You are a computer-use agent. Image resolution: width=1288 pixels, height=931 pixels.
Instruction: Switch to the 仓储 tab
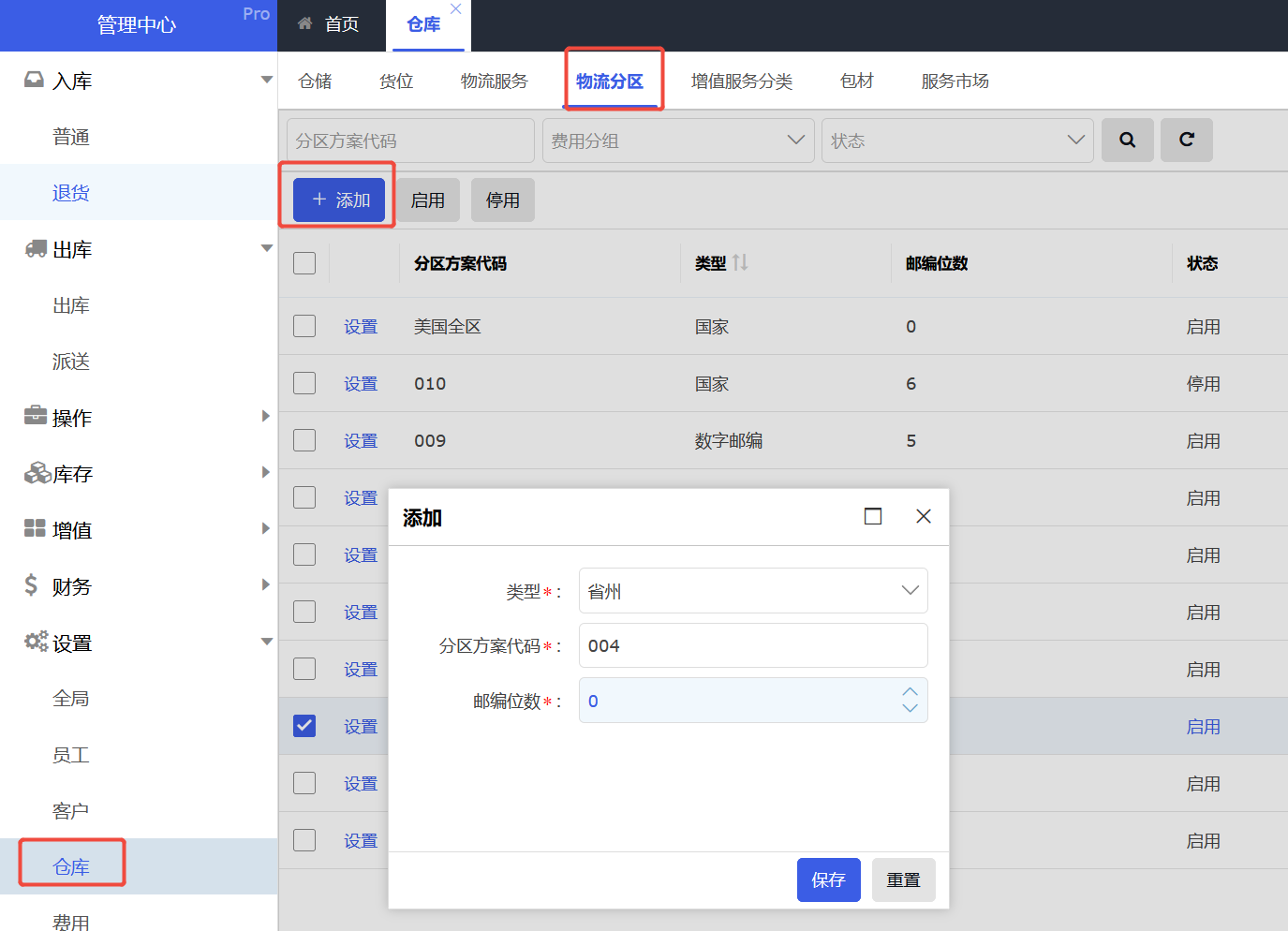point(315,81)
